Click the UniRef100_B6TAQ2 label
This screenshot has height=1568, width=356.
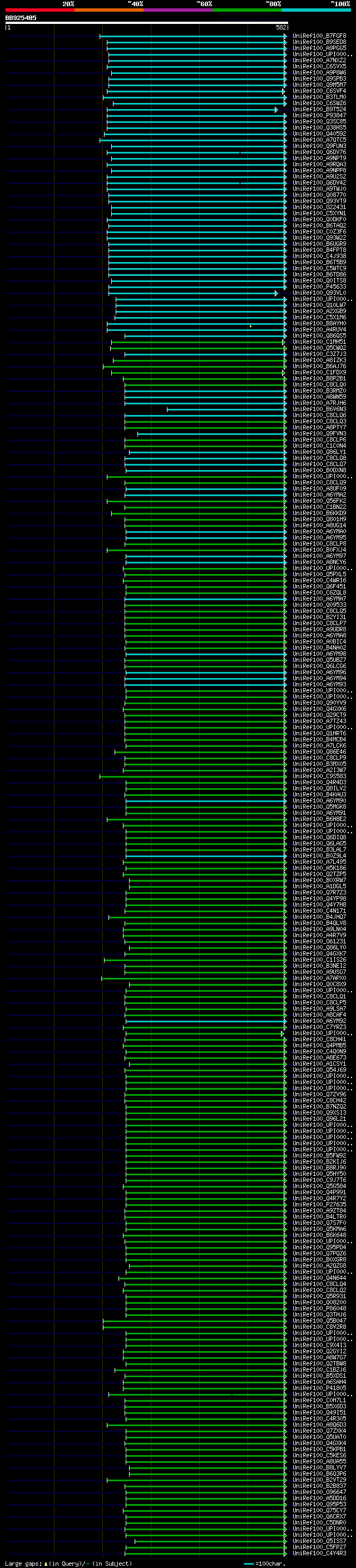pyautogui.click(x=319, y=226)
